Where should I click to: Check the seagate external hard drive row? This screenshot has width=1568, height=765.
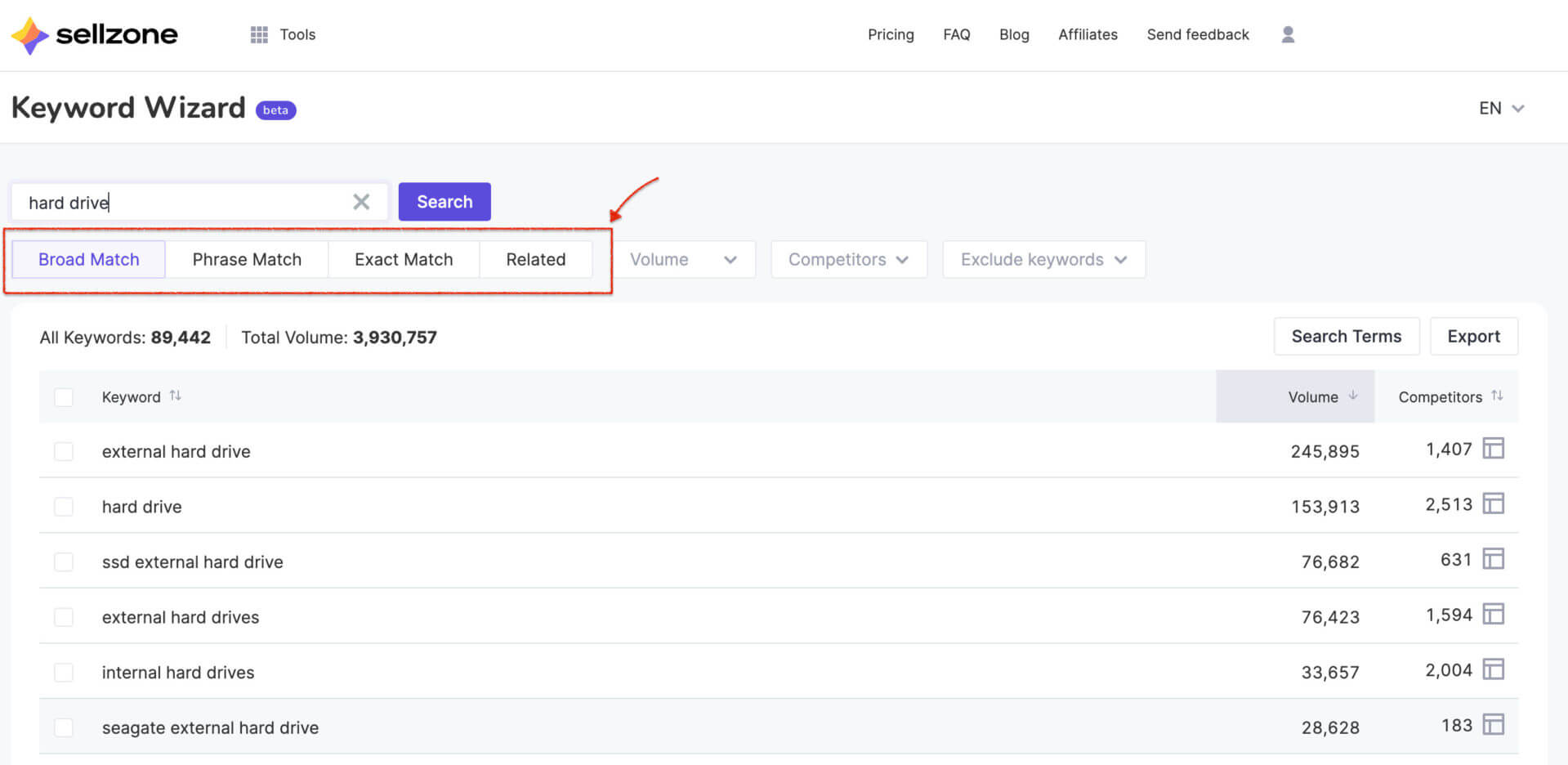64,727
